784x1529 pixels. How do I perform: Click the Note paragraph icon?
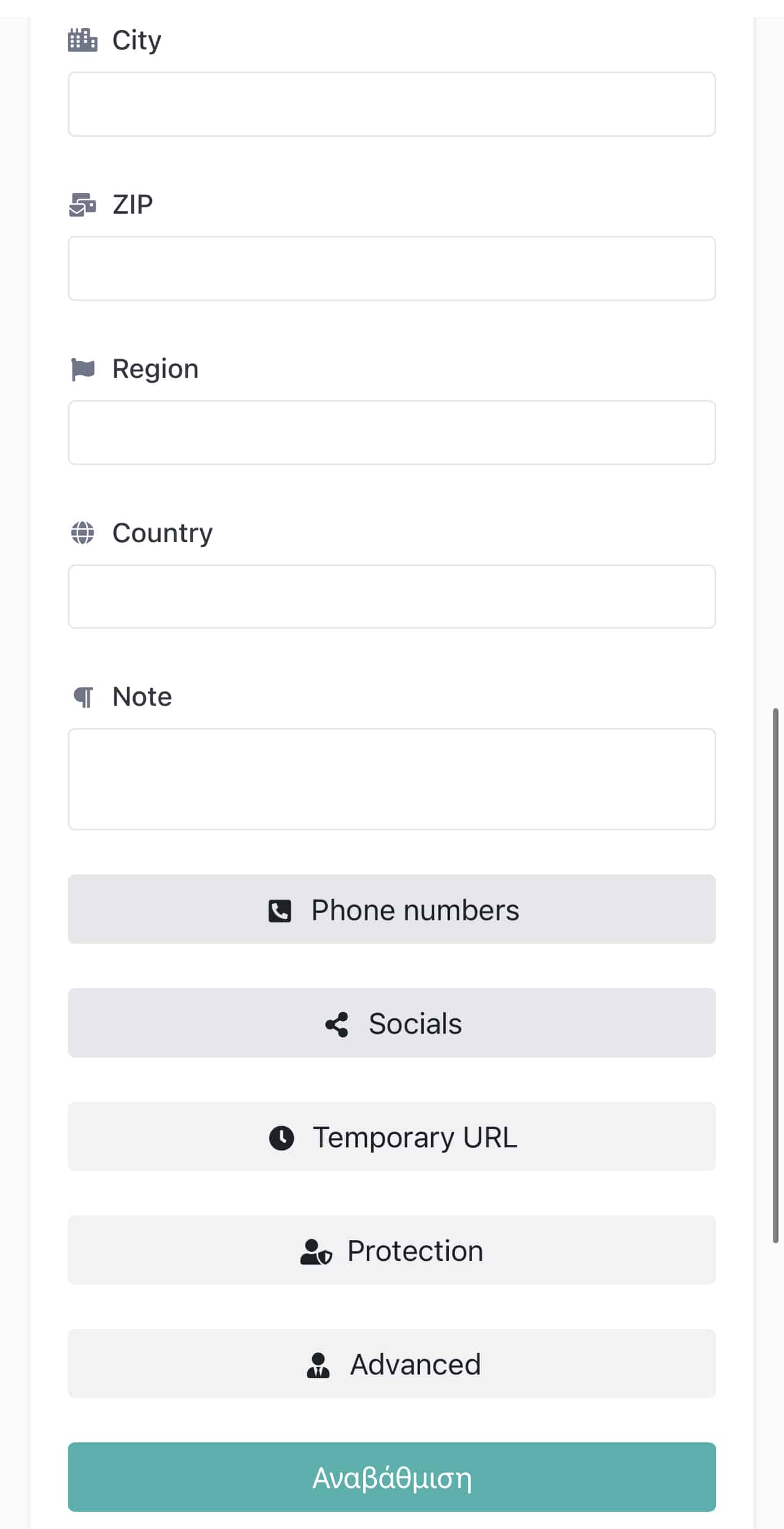coord(83,697)
